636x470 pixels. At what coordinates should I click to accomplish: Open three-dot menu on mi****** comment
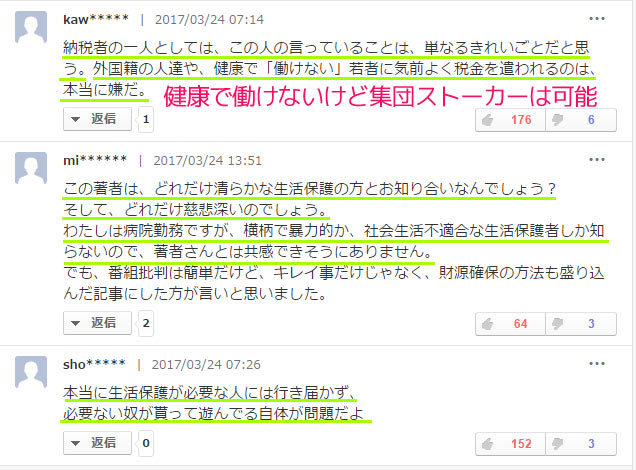coord(597,160)
